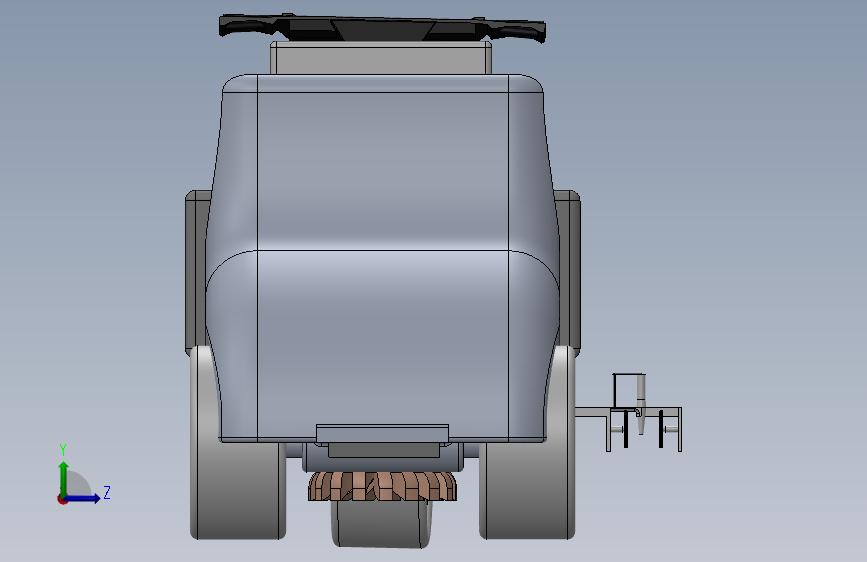The height and width of the screenshot is (562, 867).
Task: Select the dark gray rectangle below the center plate
Action: point(384,450)
